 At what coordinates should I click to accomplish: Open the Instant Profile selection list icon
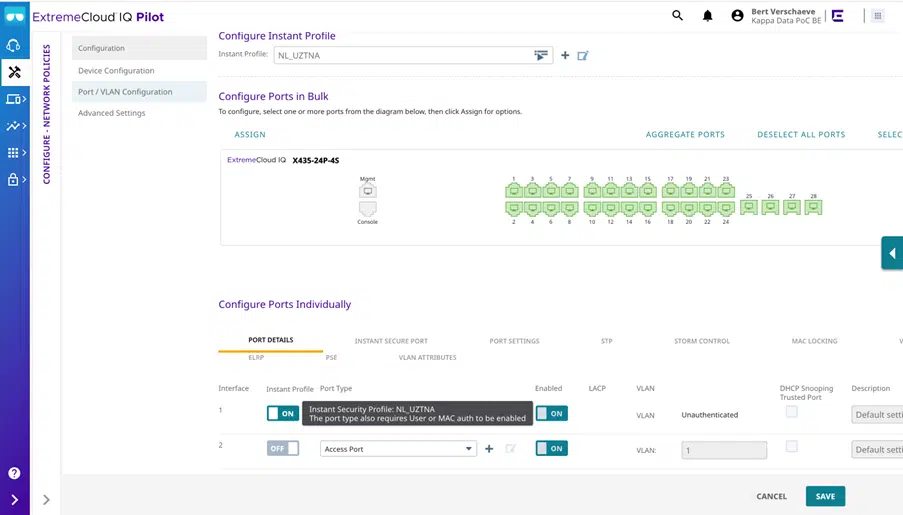pos(541,55)
